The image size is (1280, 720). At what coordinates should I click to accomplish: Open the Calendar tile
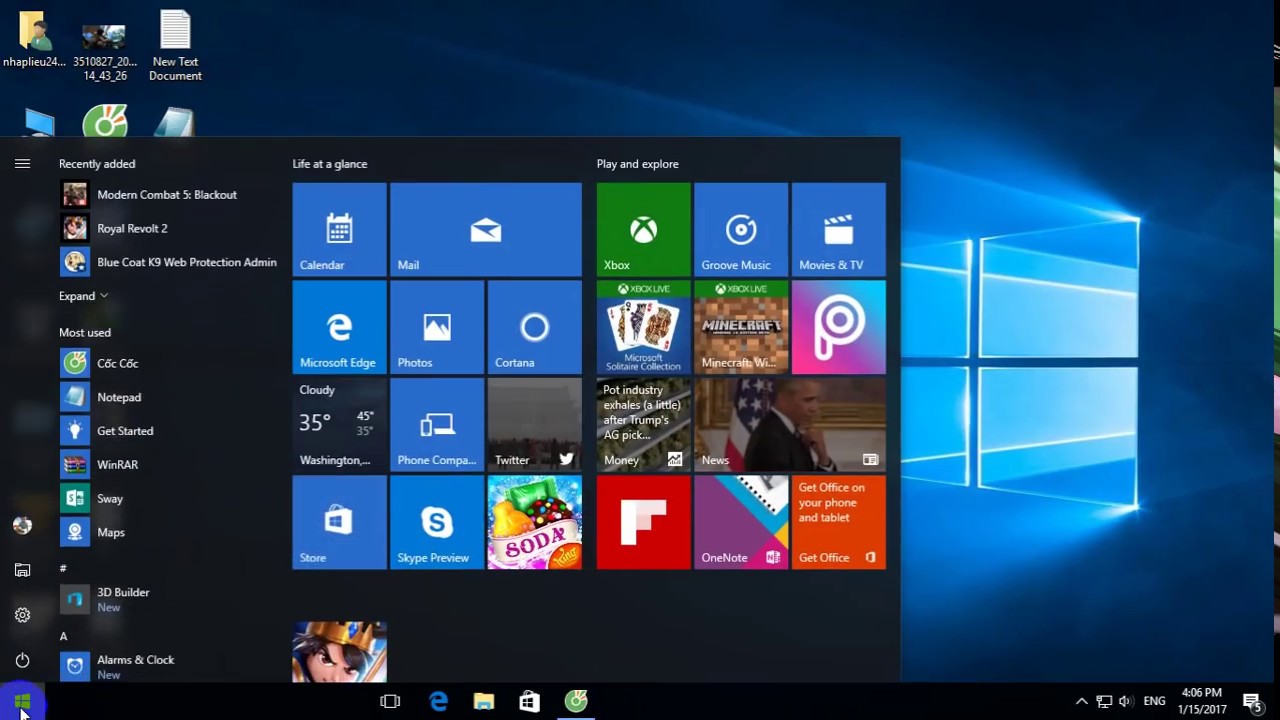tap(339, 229)
